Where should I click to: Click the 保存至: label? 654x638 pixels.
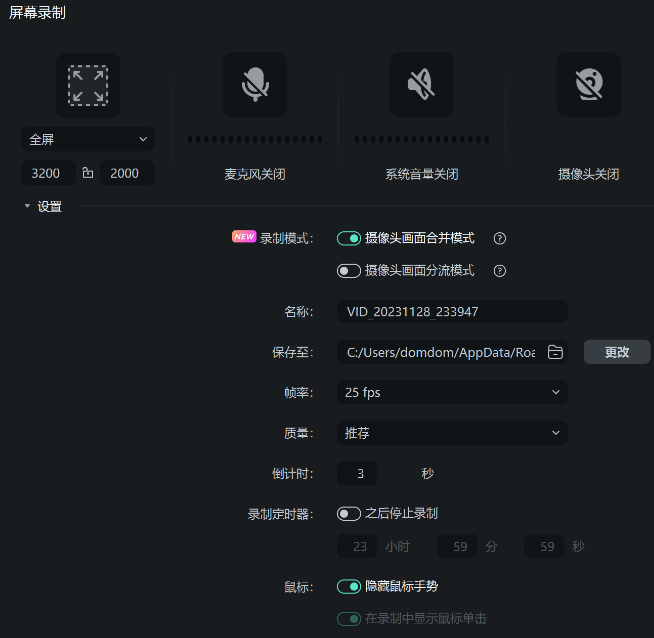293,352
